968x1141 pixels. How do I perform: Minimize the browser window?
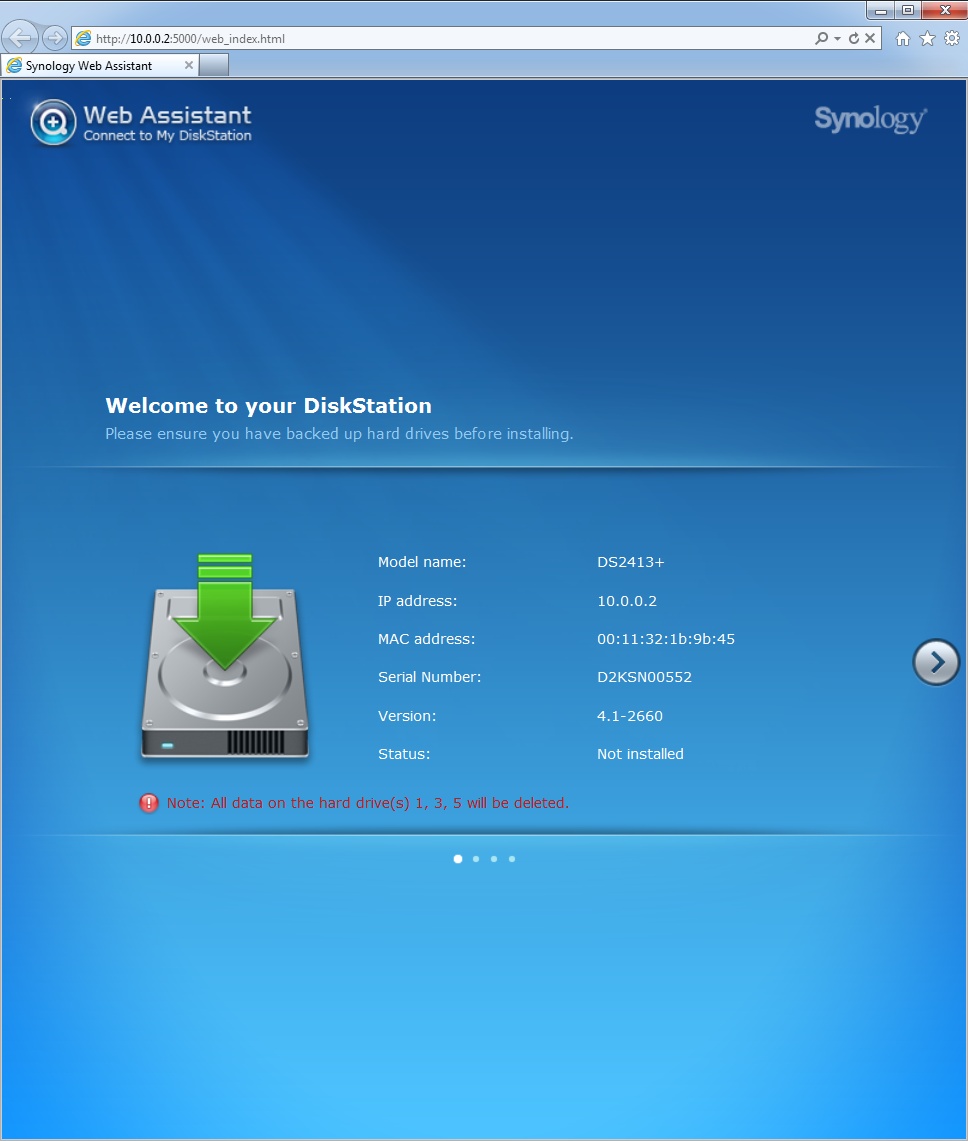[x=881, y=10]
